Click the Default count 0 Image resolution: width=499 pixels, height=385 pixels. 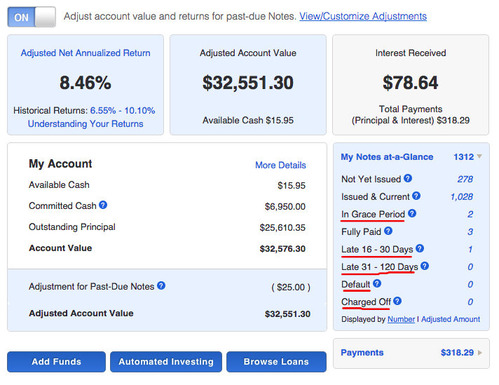[470, 284]
